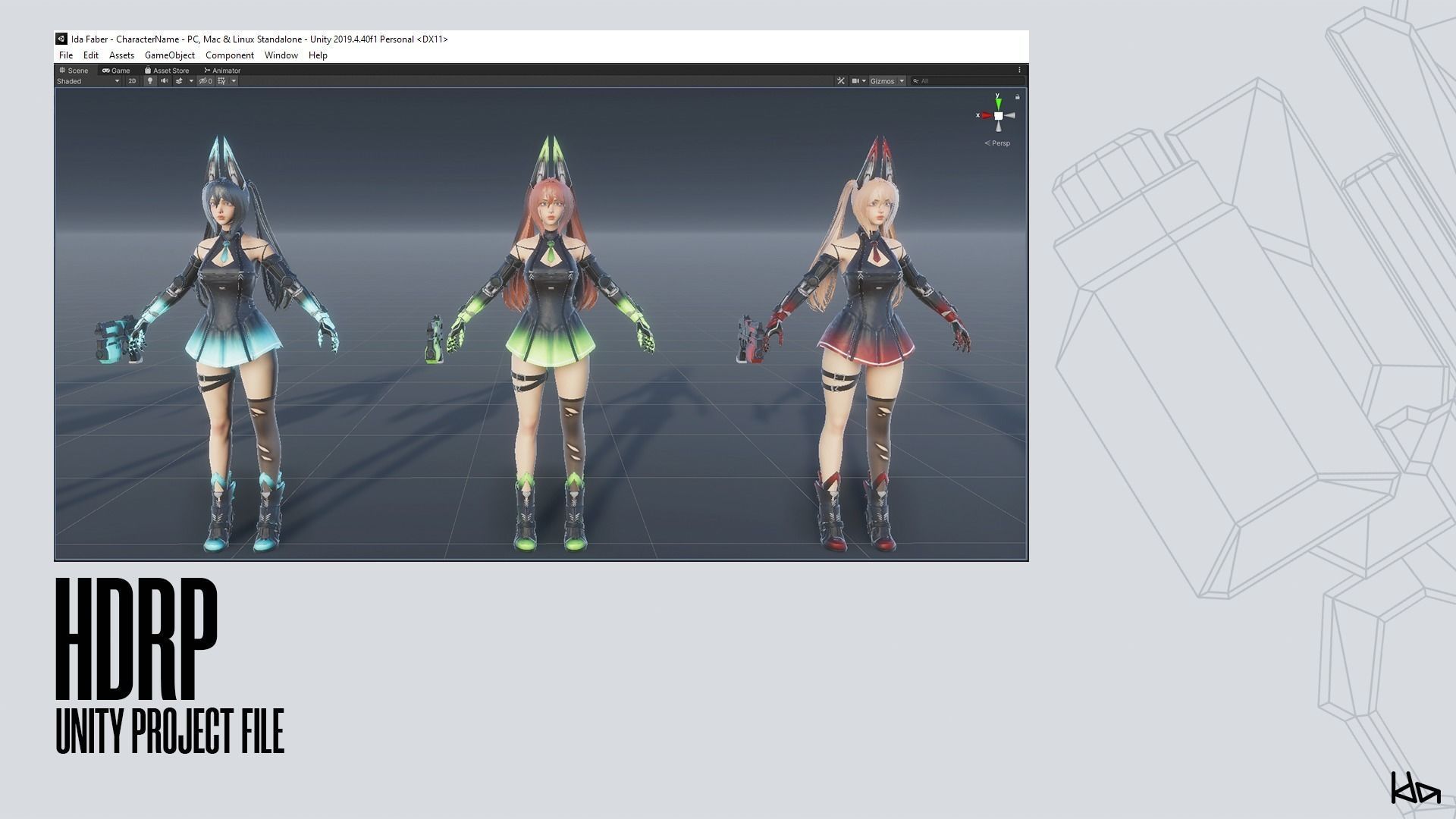Toggle 2D view mode button

point(132,81)
